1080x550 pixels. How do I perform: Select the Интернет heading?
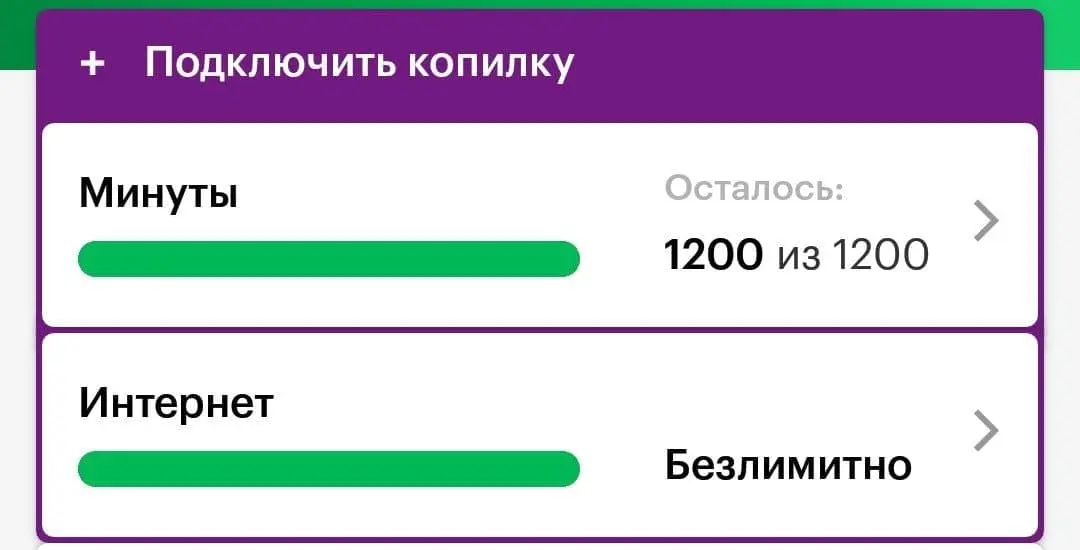pos(176,403)
